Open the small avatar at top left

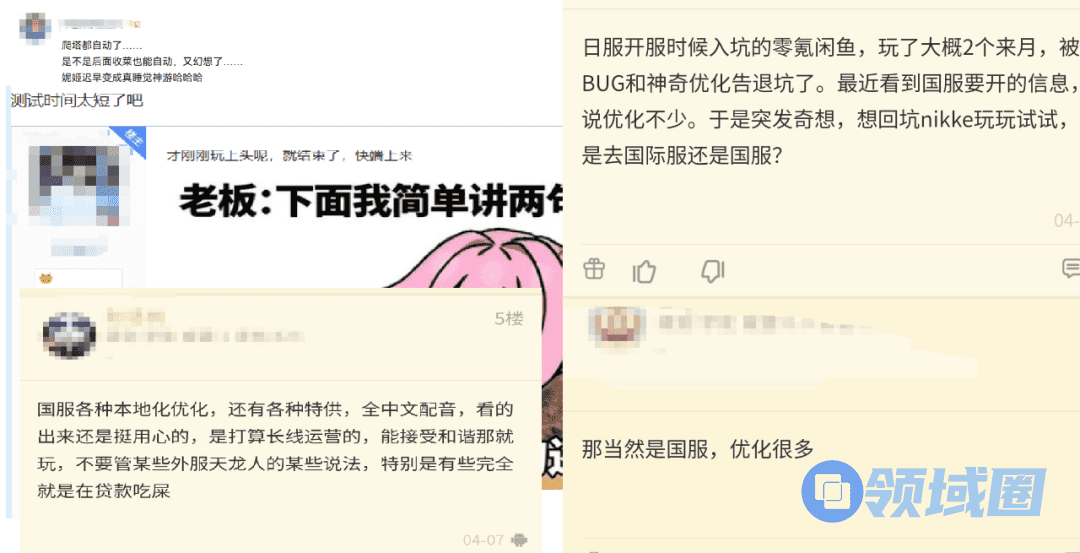[34, 27]
